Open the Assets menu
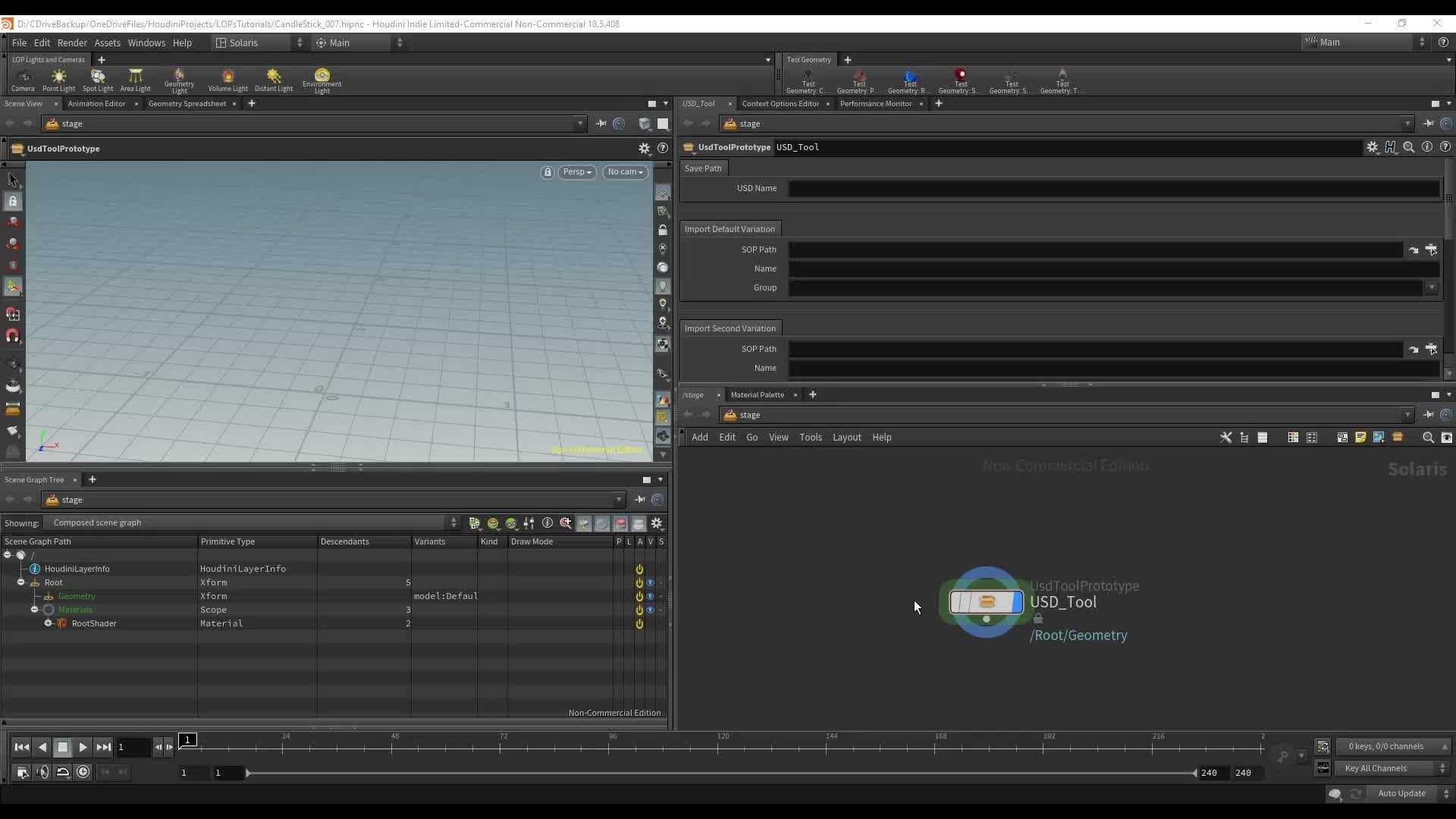 tap(107, 42)
